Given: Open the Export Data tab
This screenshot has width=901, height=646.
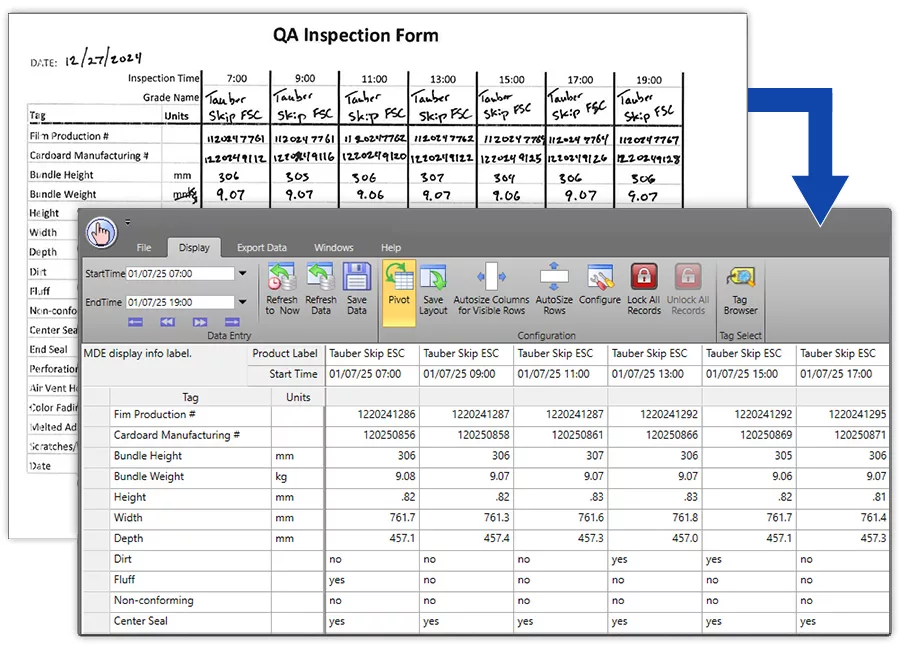Looking at the screenshot, I should point(261,248).
